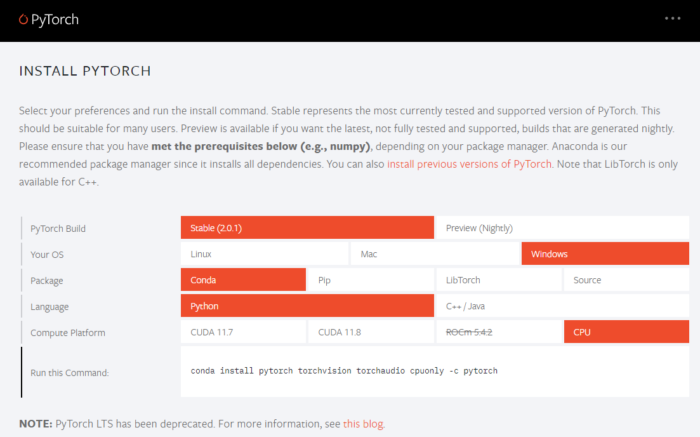Select the LibTorch package option
Image resolution: width=700 pixels, height=437 pixels.
point(498,280)
